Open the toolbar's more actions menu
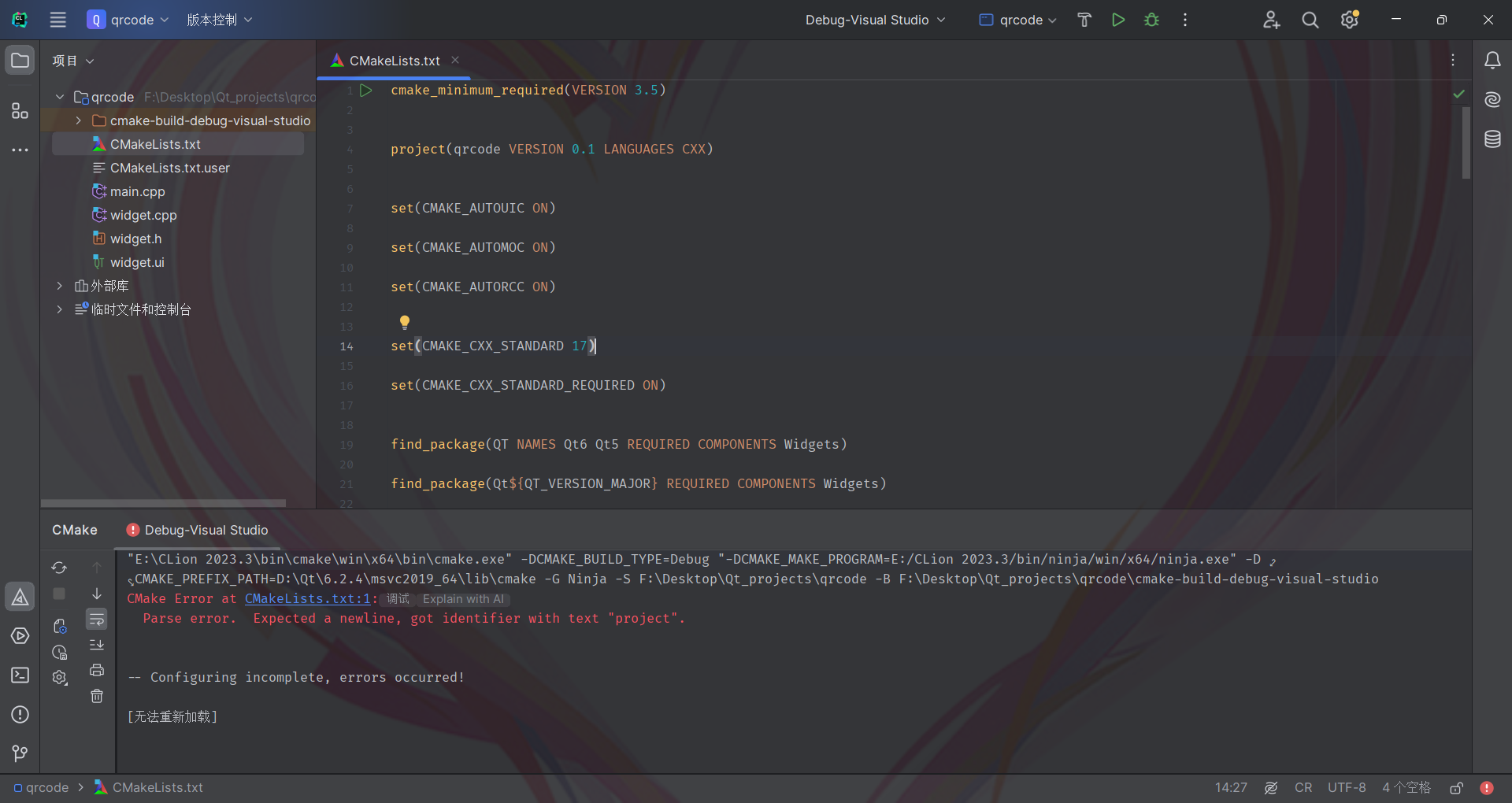 (1185, 20)
